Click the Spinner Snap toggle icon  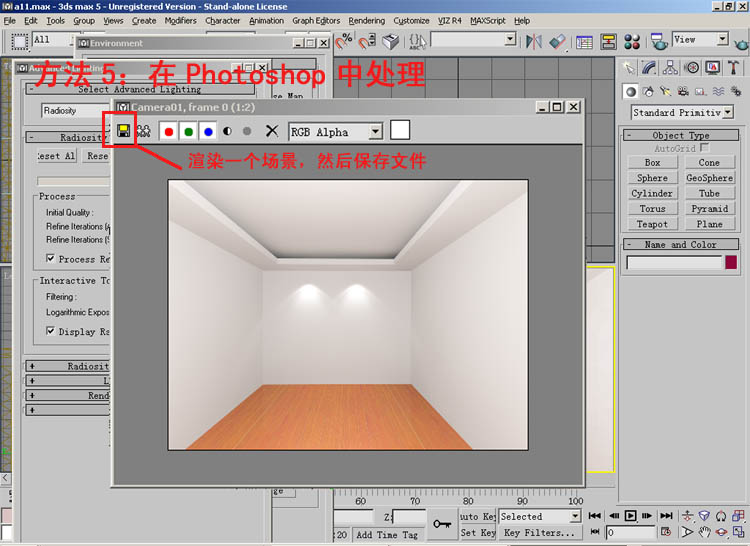point(367,41)
